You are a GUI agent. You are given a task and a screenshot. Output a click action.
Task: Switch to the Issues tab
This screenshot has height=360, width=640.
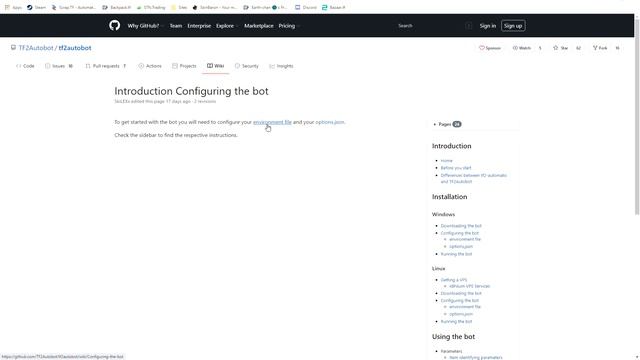(59, 66)
